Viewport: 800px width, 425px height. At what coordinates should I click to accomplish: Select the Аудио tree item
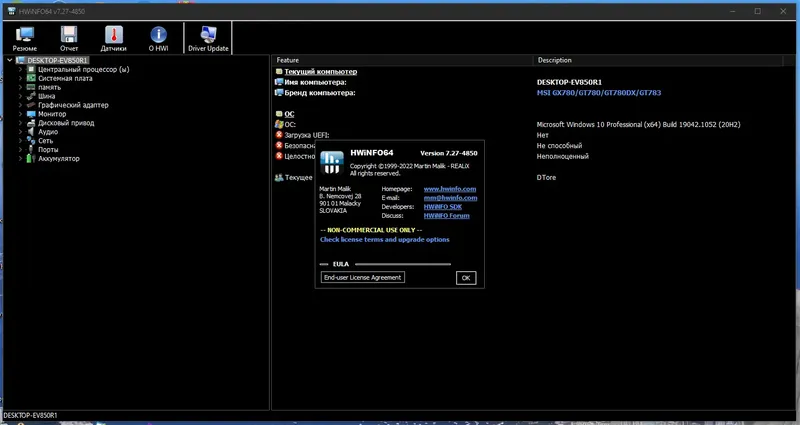48,132
